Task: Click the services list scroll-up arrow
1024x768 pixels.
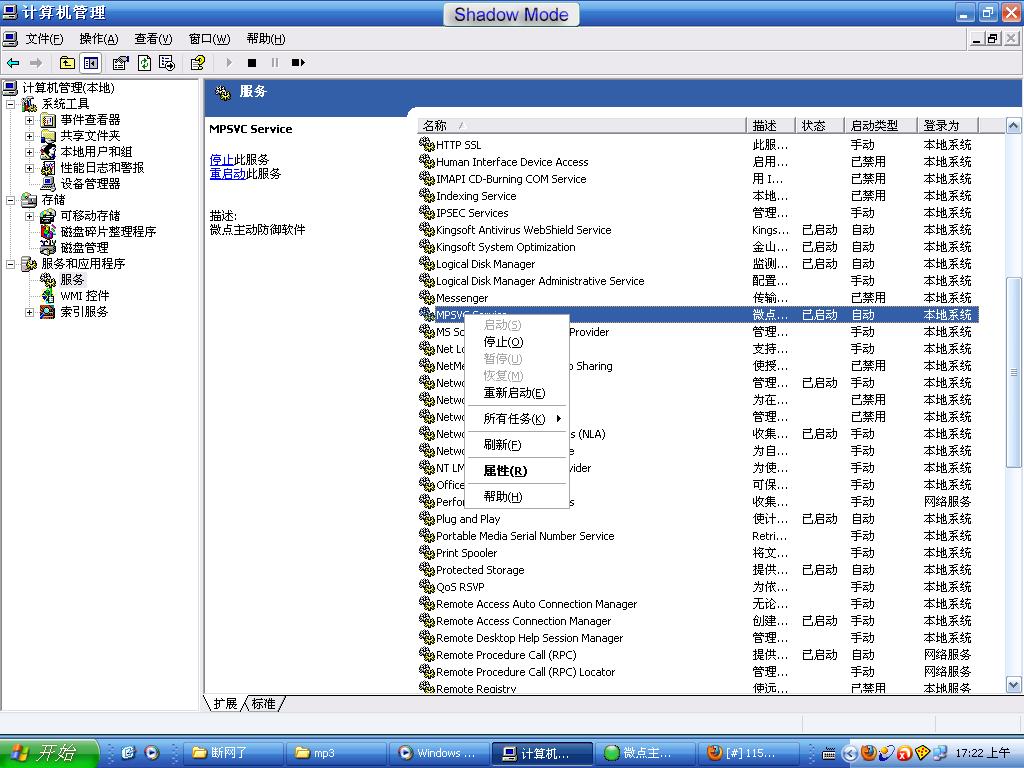Action: [1013, 125]
